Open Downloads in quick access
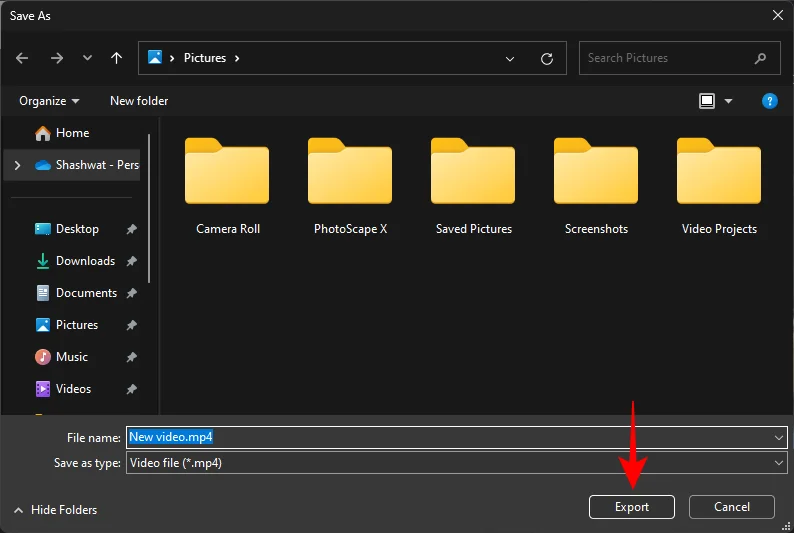This screenshot has width=794, height=533. pyautogui.click(x=75, y=261)
